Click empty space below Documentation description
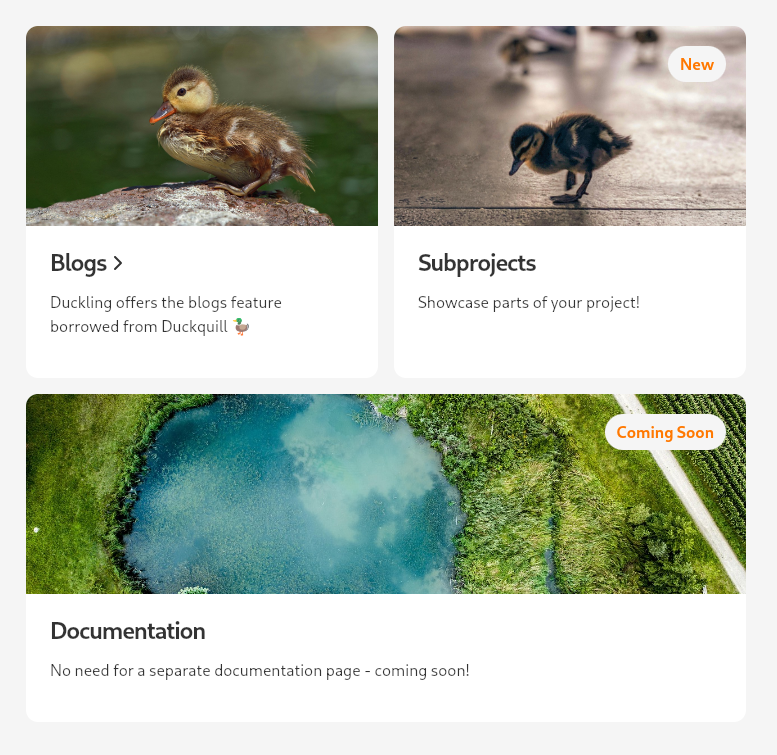 (x=386, y=701)
